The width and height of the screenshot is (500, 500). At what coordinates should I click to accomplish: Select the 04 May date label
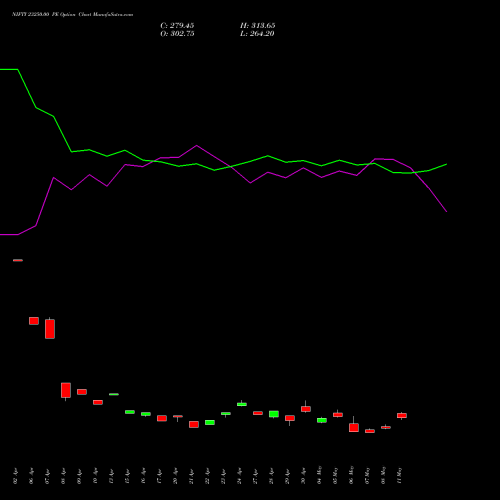319,475
